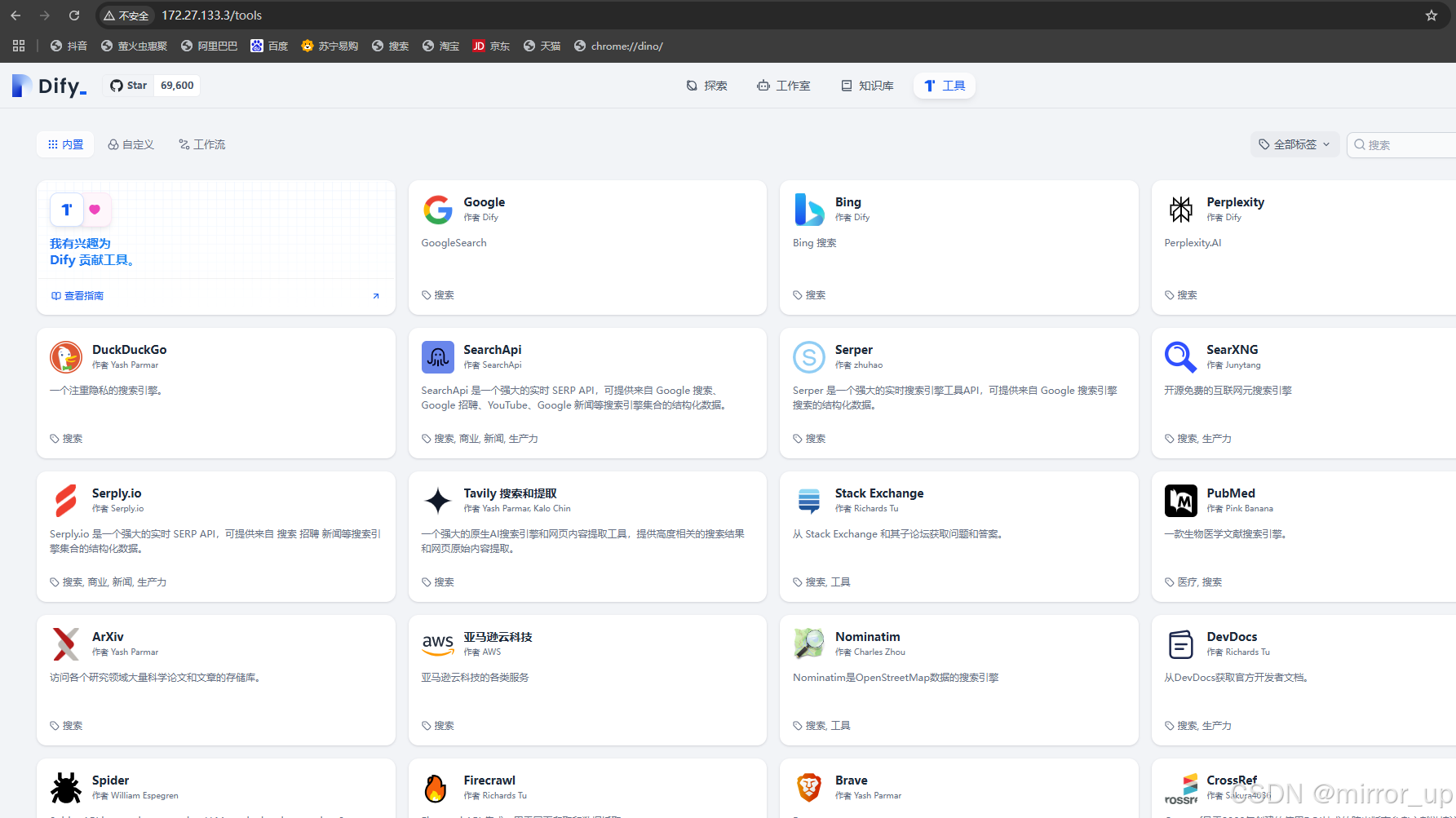The height and width of the screenshot is (818, 1456).
Task: Click the Bing tool icon
Action: 809,210
